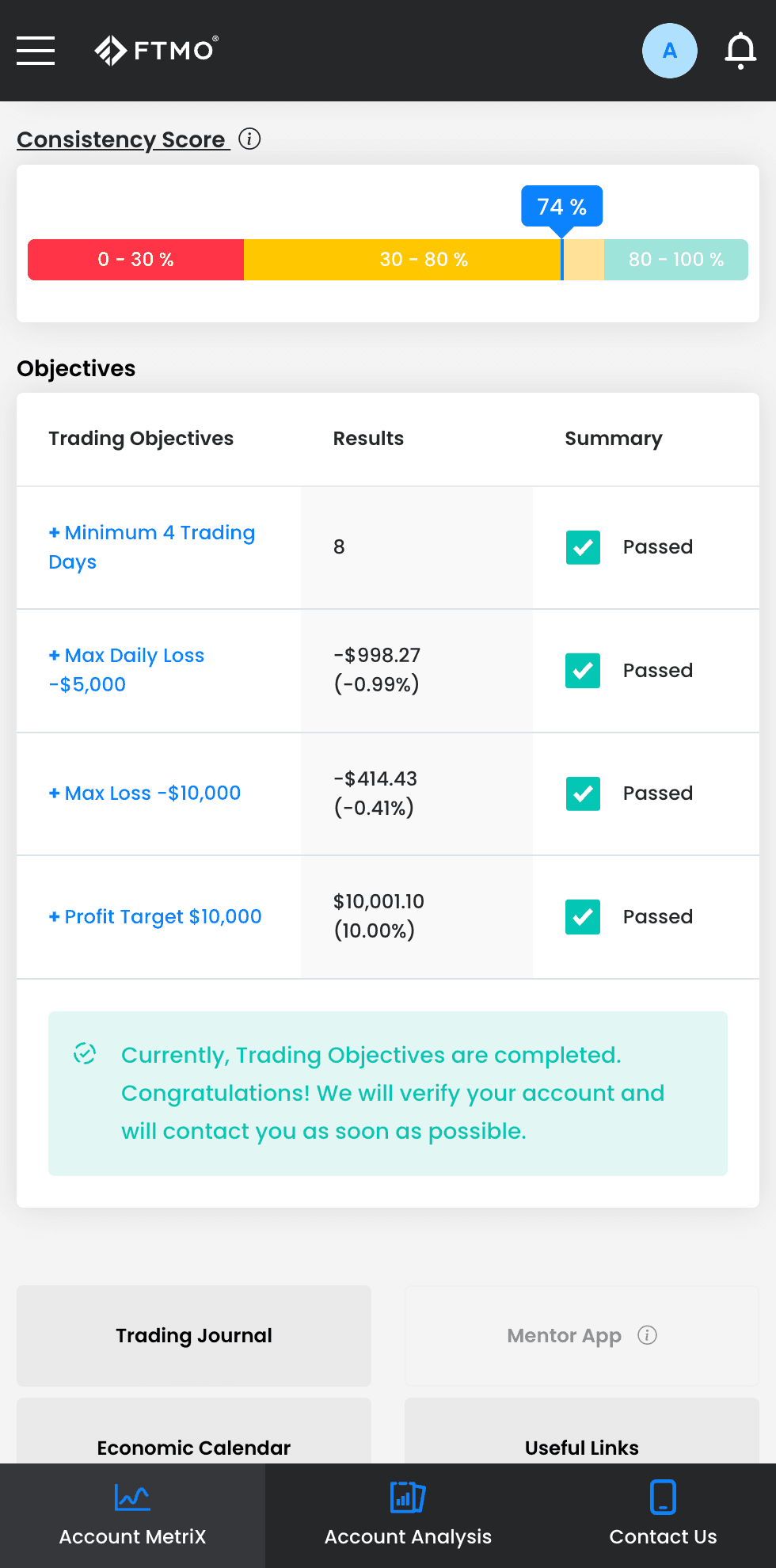Show Consistency Score info tooltip

tap(249, 139)
